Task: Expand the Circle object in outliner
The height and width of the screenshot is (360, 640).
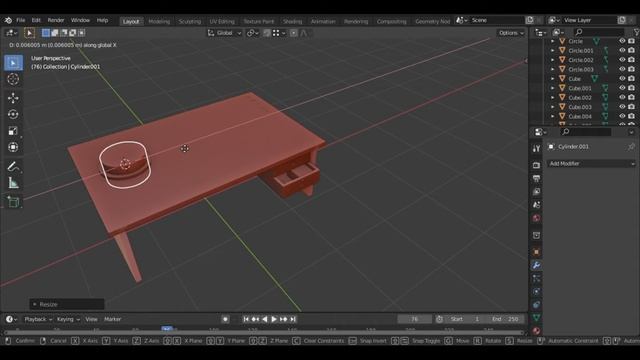Action: (x=553, y=41)
